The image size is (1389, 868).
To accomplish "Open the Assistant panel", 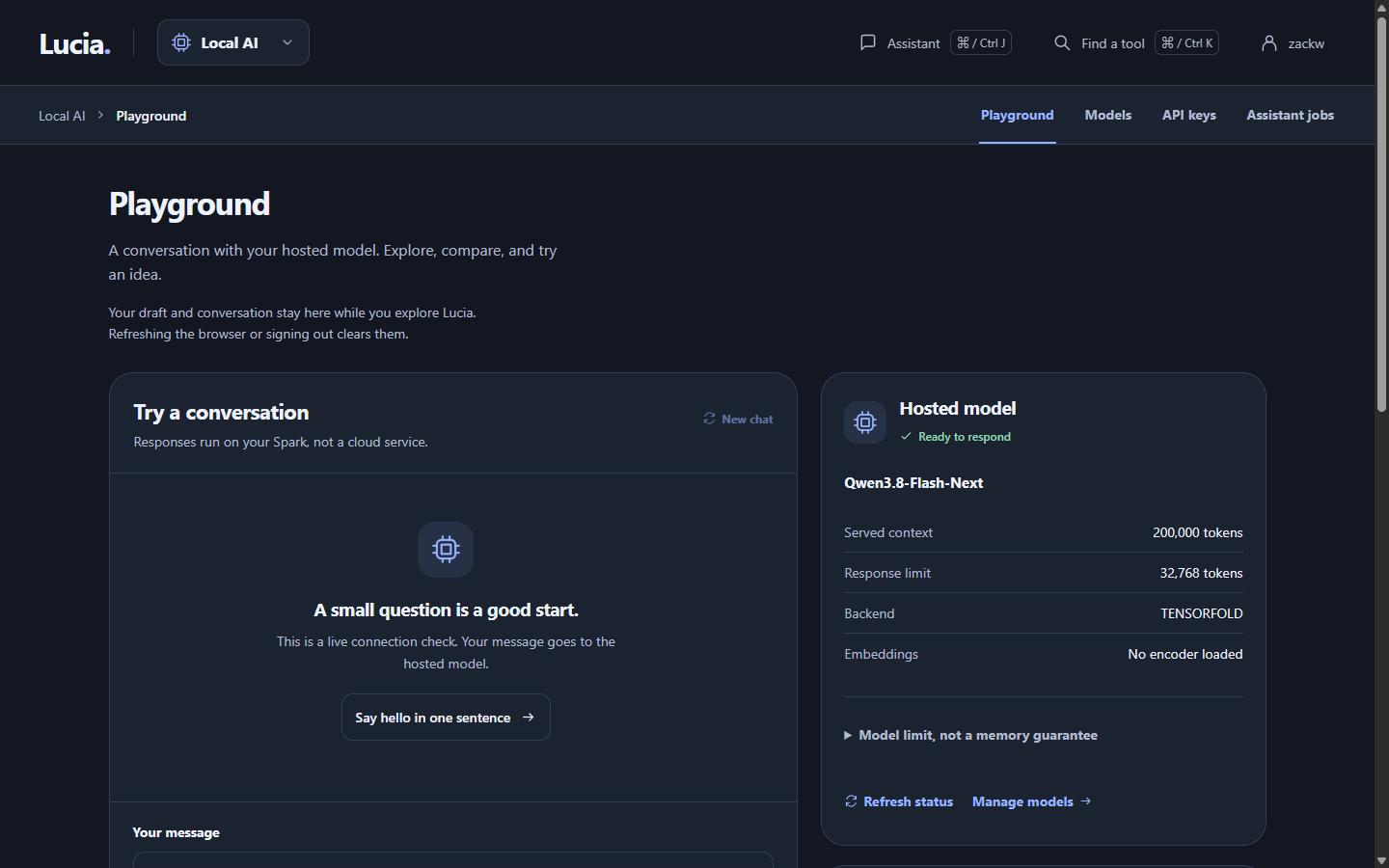I will click(x=935, y=43).
